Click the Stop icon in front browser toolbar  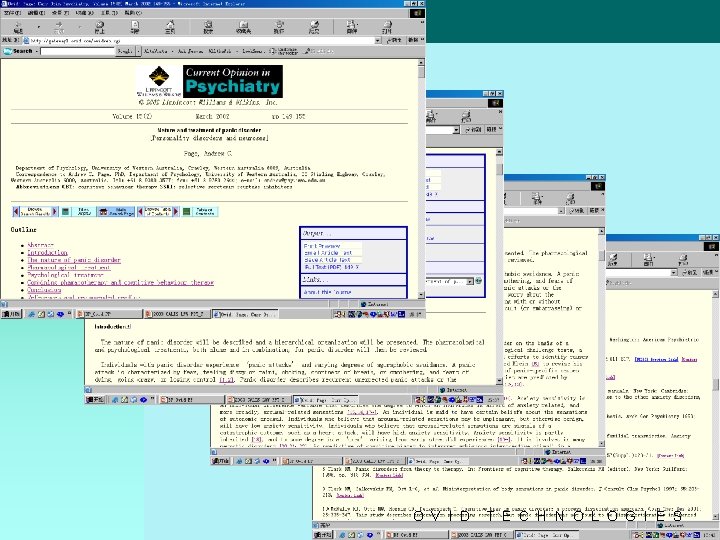tap(99, 26)
